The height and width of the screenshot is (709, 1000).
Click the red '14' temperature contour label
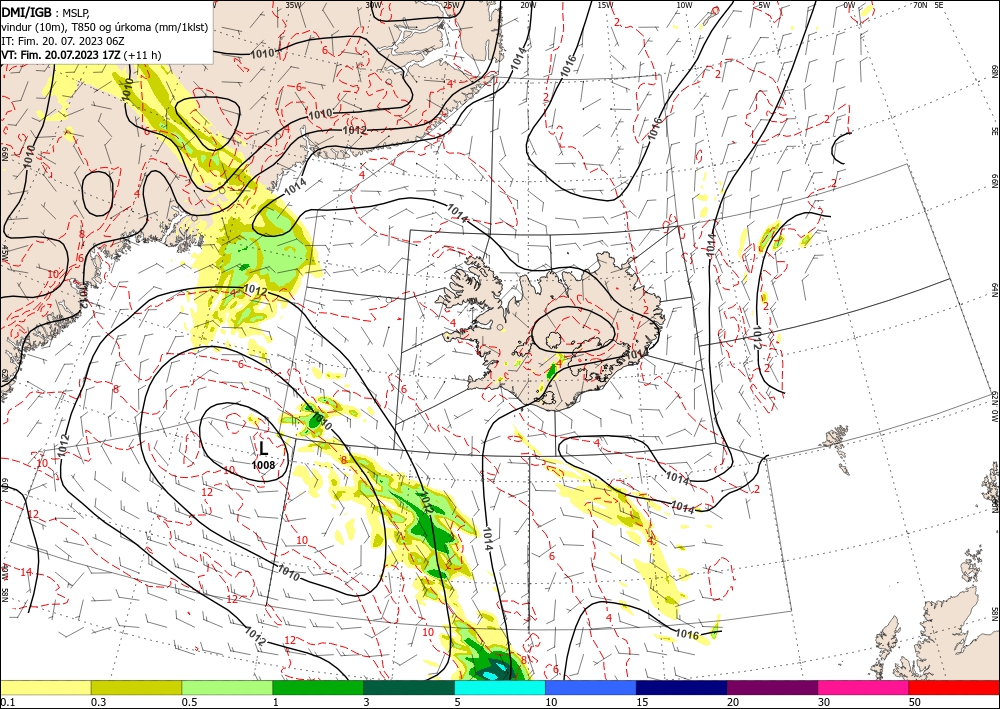26,572
